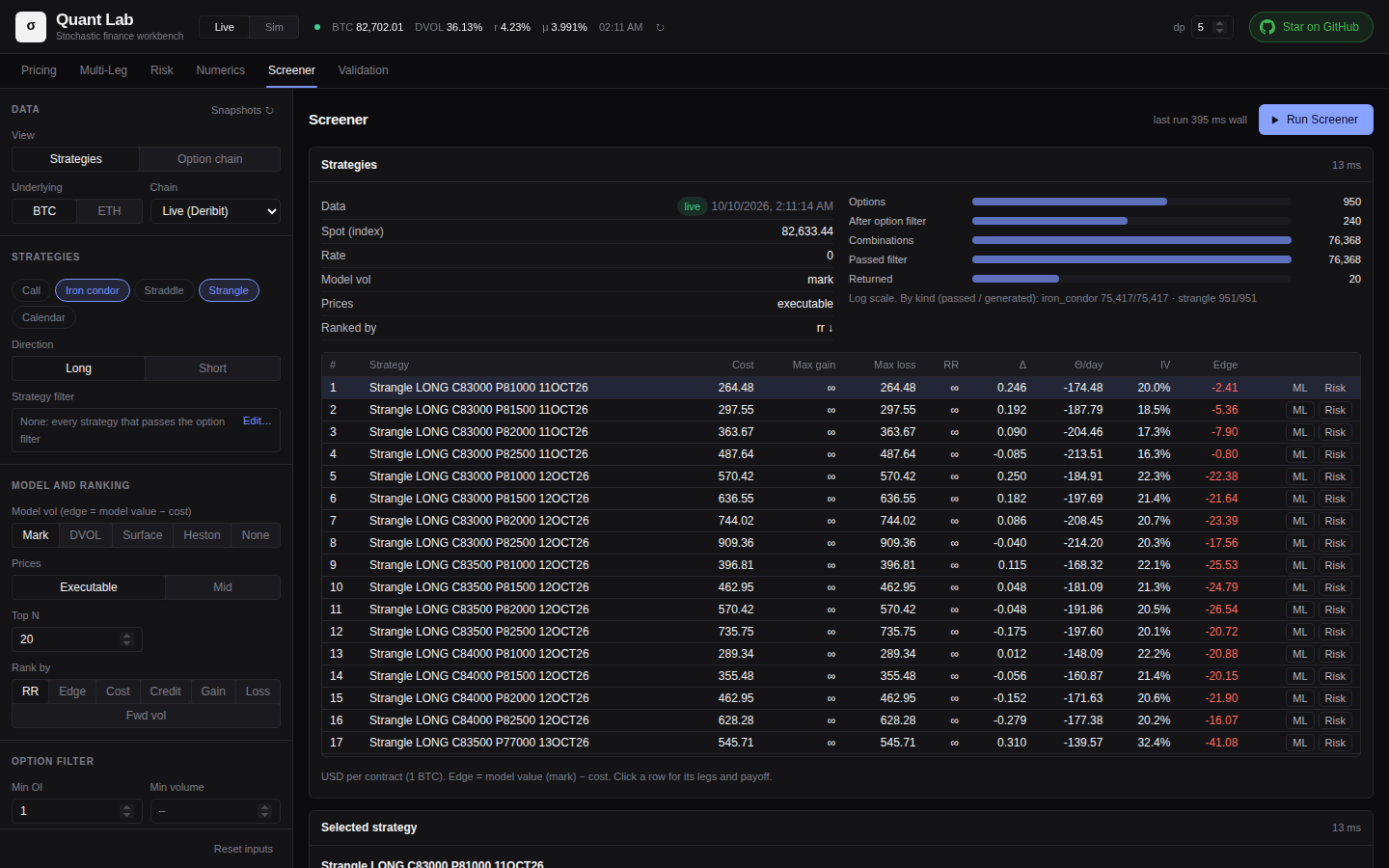Select ETH as underlying
The width and height of the screenshot is (1389, 868).
(x=110, y=211)
